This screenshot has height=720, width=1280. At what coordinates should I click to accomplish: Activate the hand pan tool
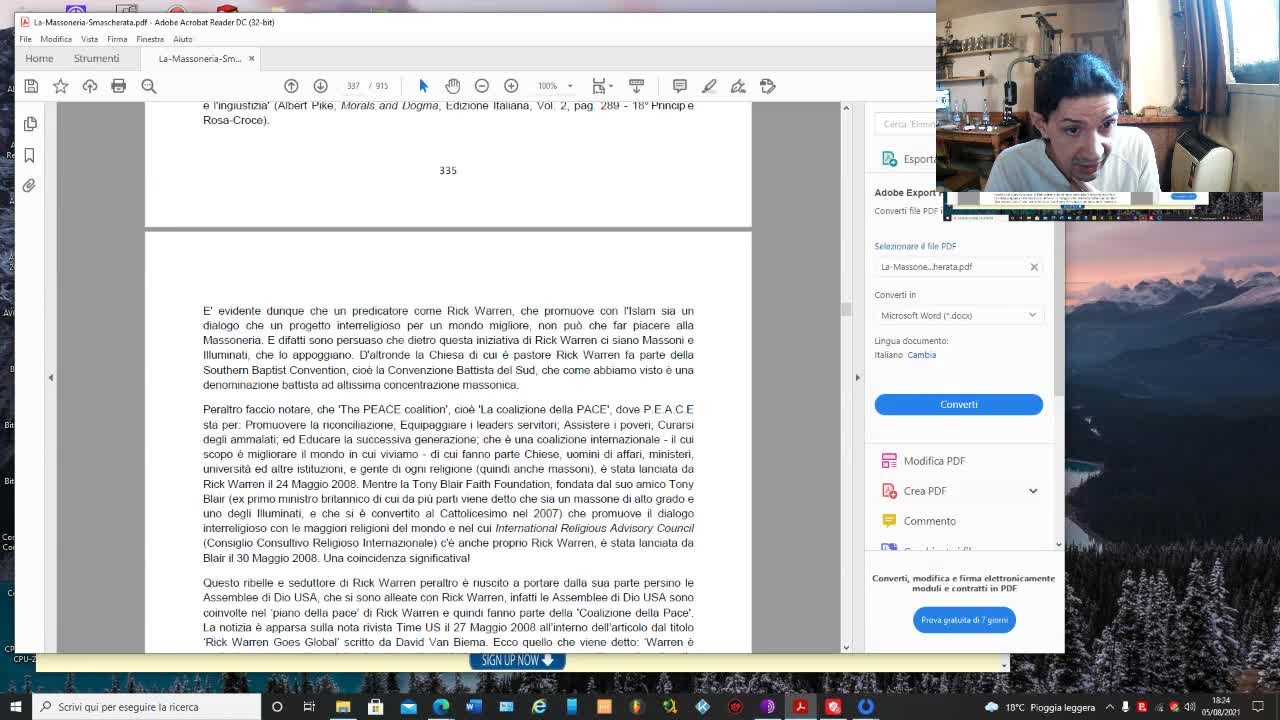coord(452,86)
